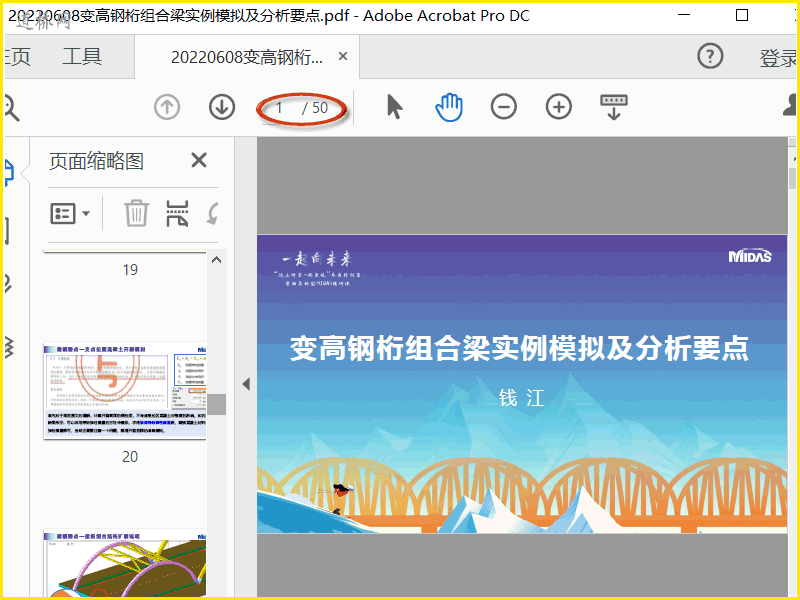Click the page label 19 text
This screenshot has width=800, height=600.
(130, 270)
